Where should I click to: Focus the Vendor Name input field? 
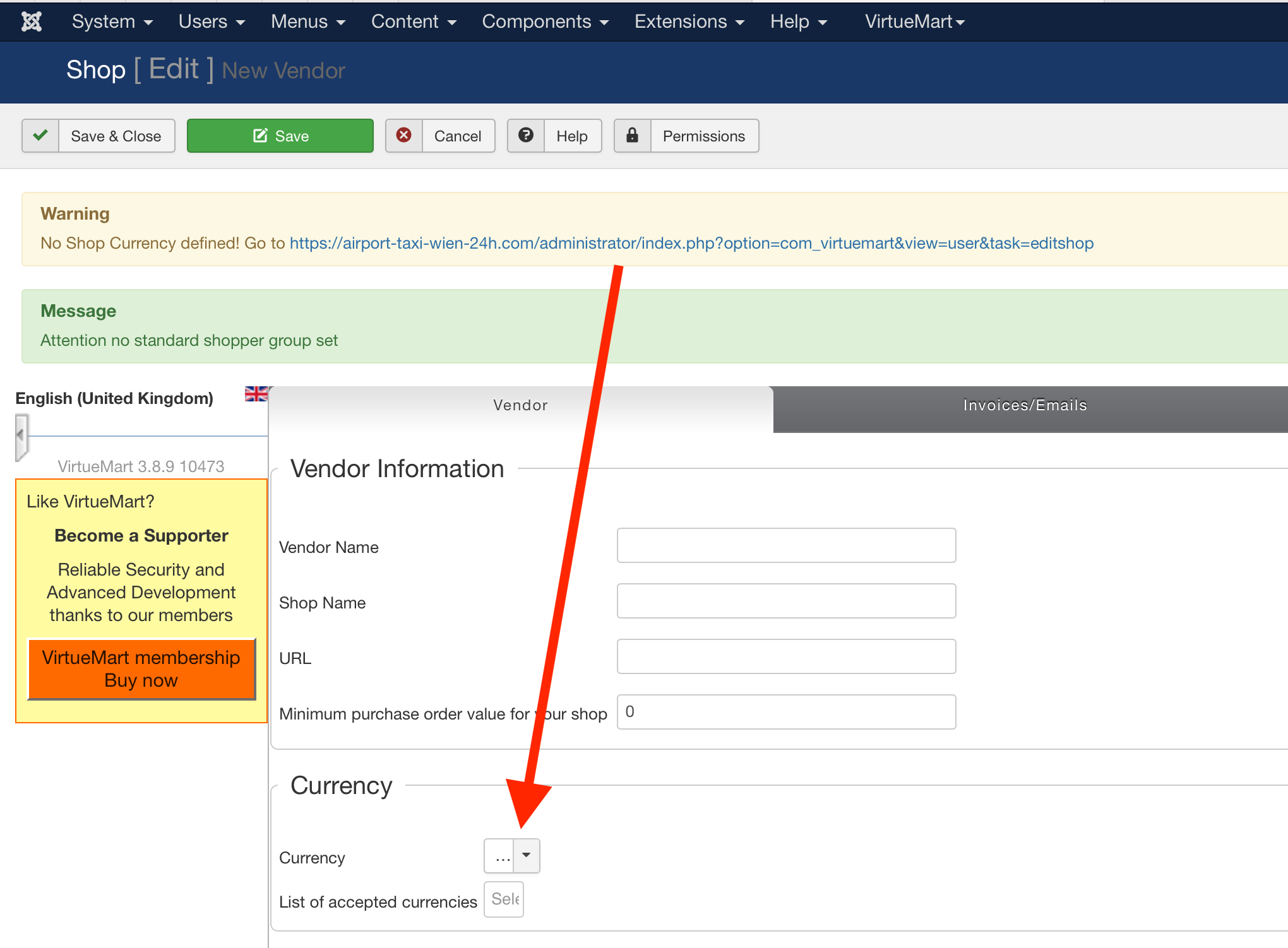pyautogui.click(x=786, y=545)
